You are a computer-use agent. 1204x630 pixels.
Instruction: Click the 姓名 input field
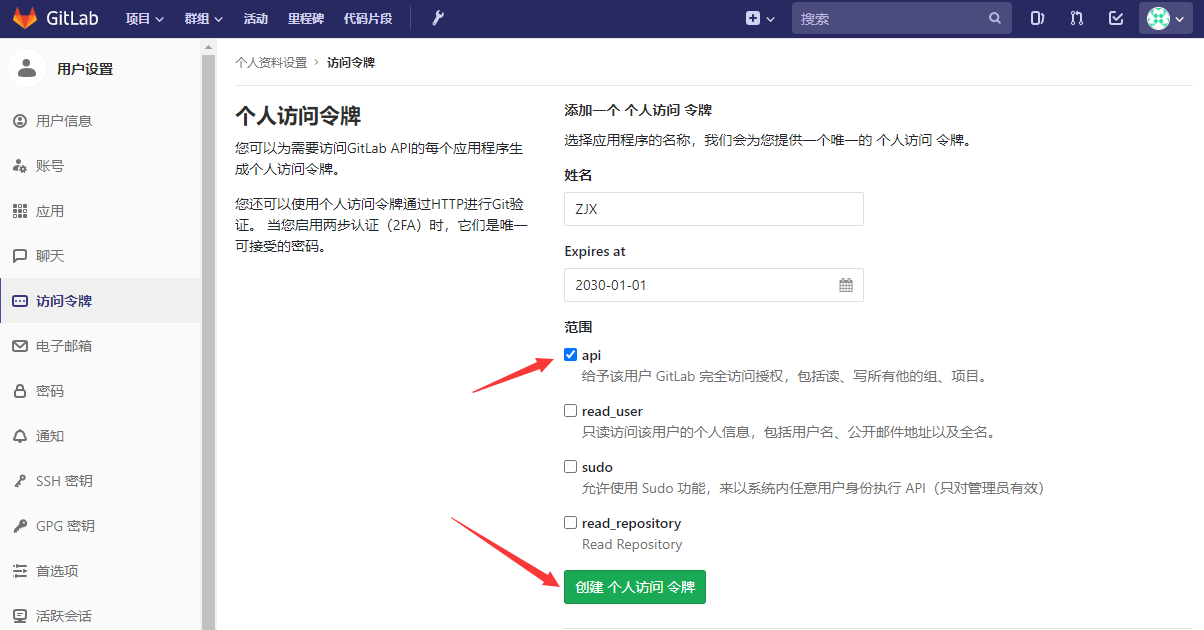(x=713, y=209)
